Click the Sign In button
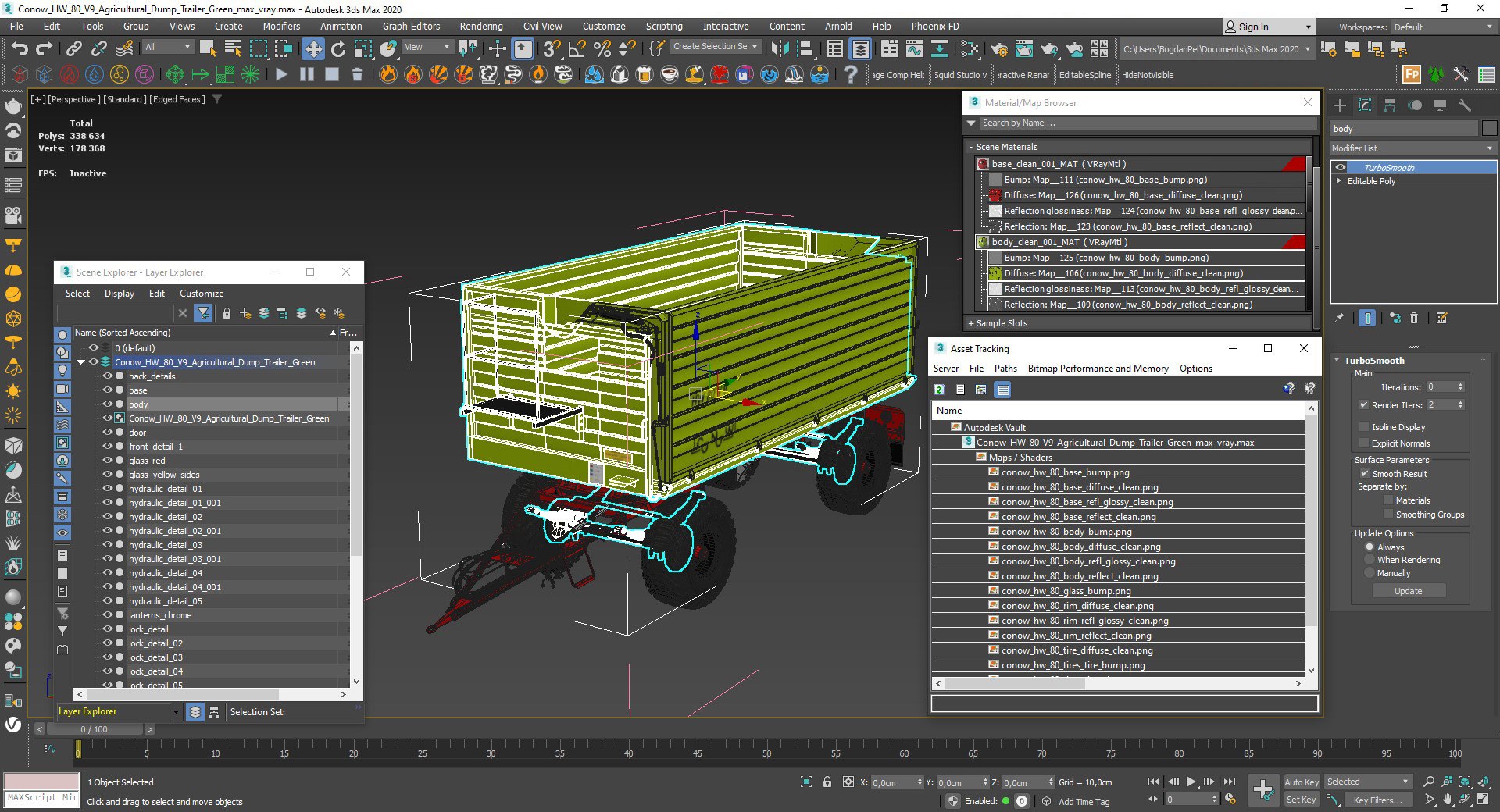 (x=1268, y=27)
